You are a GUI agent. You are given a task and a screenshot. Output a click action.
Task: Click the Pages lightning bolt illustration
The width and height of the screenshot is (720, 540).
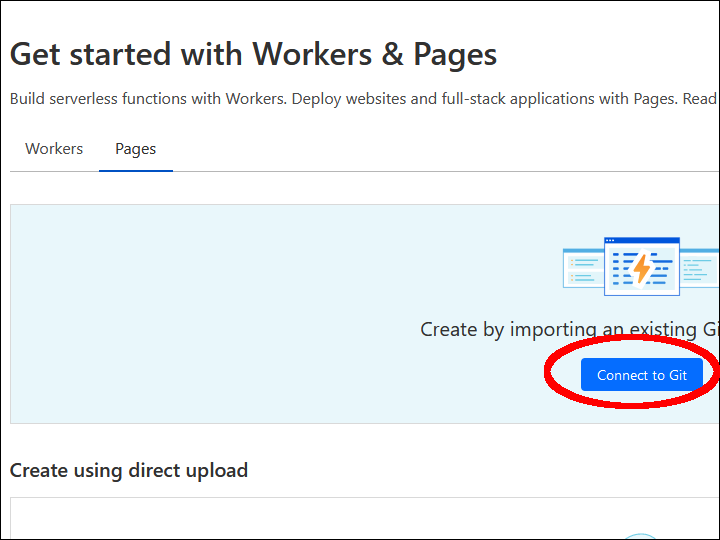[641, 266]
